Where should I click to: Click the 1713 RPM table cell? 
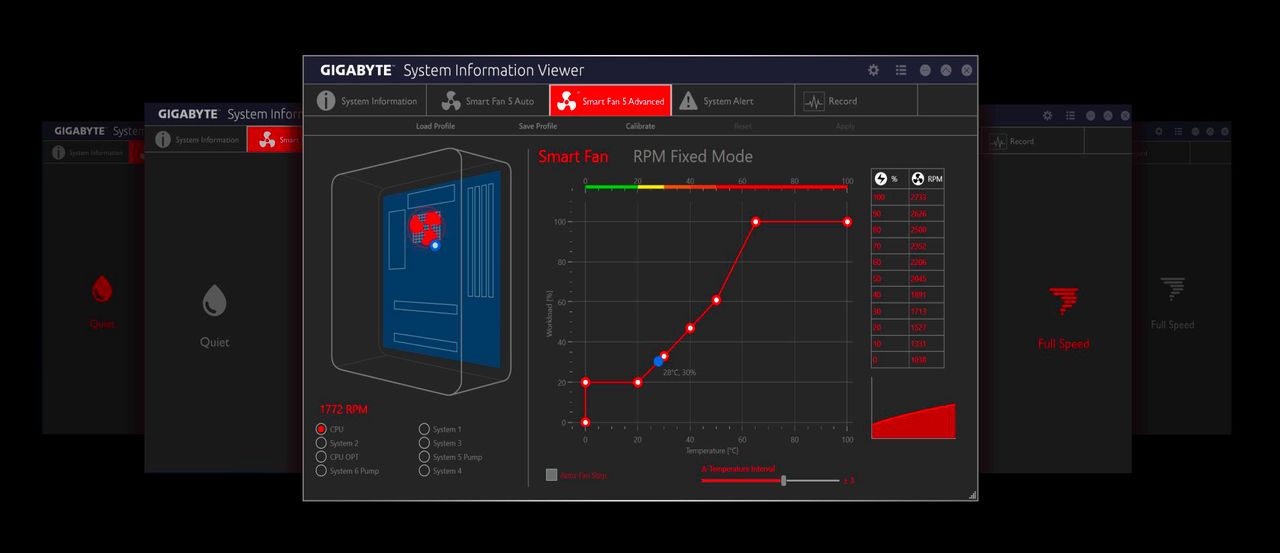coord(926,311)
